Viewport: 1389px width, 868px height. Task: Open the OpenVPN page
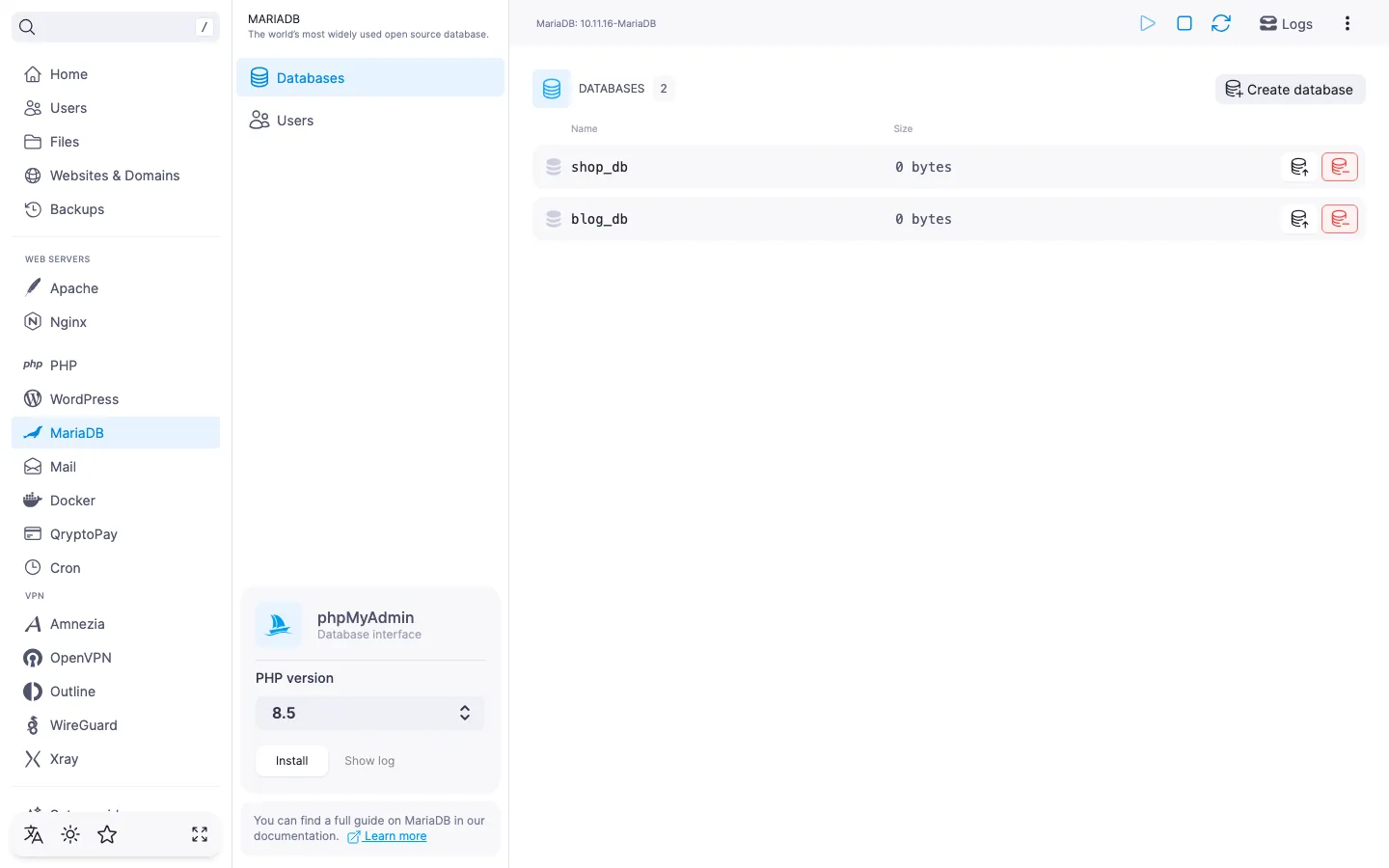pyautogui.click(x=116, y=658)
